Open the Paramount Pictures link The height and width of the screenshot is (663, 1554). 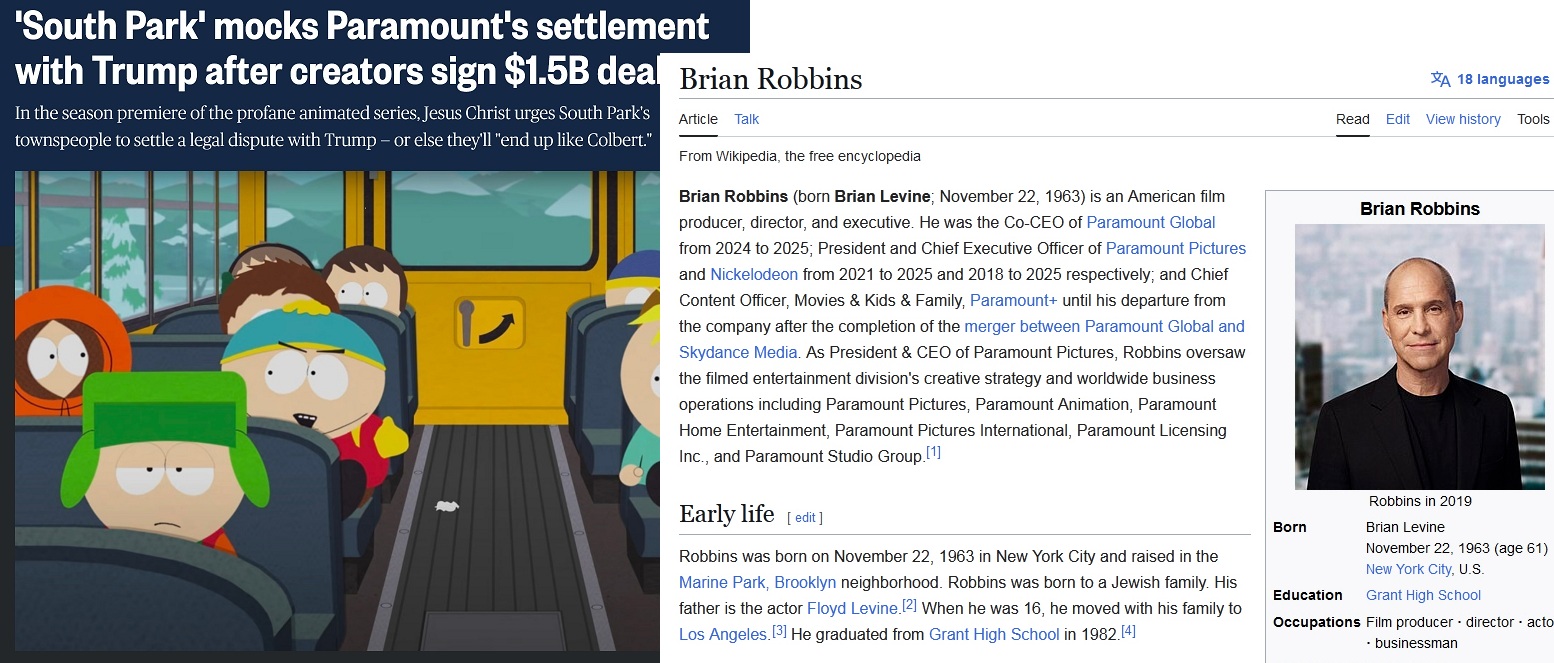pos(1175,248)
